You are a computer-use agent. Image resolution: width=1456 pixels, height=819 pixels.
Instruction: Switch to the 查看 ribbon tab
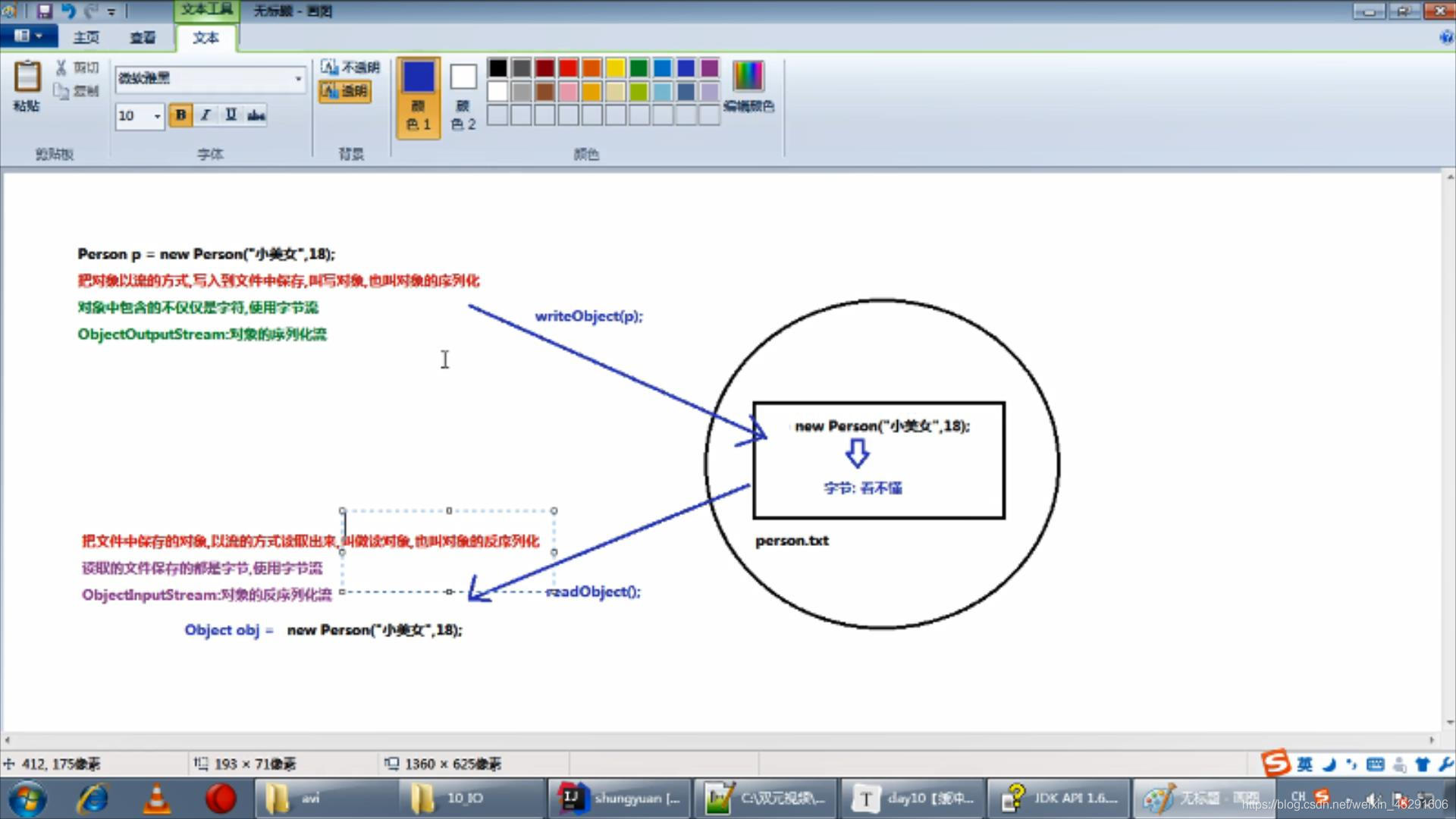pos(142,37)
